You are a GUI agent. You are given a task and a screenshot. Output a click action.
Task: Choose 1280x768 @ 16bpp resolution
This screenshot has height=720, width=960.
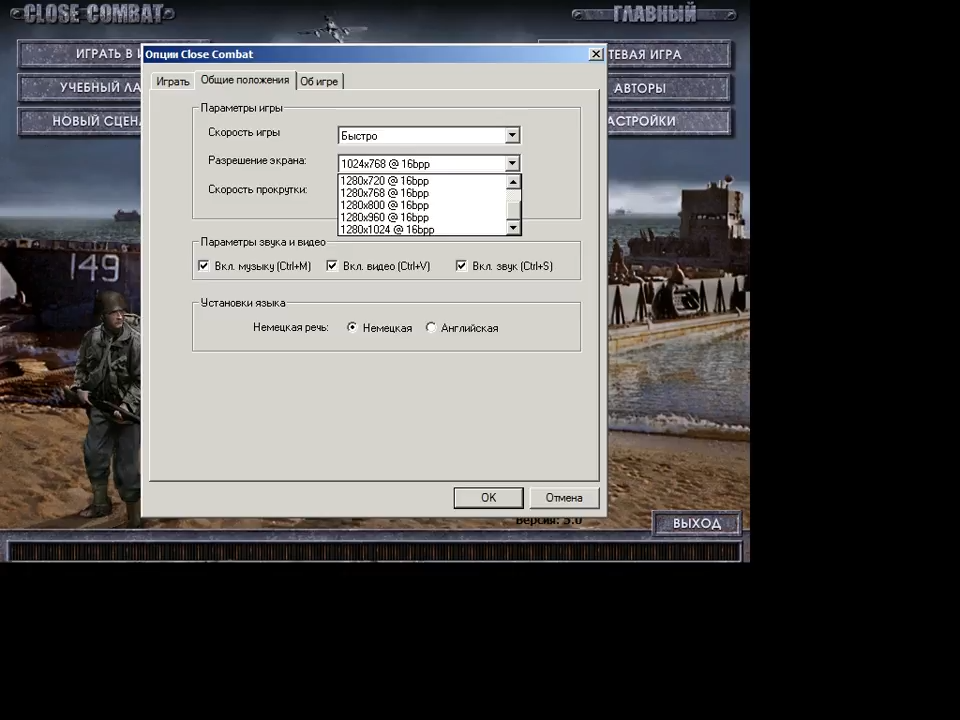pyautogui.click(x=422, y=193)
